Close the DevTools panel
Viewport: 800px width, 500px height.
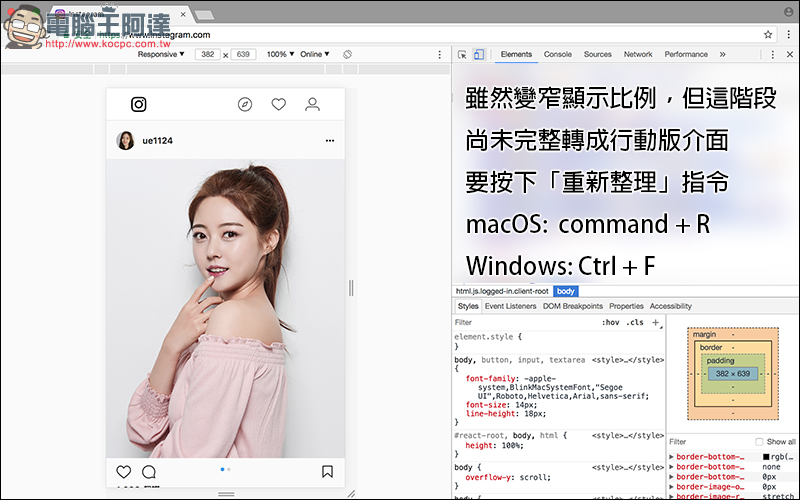[x=790, y=54]
